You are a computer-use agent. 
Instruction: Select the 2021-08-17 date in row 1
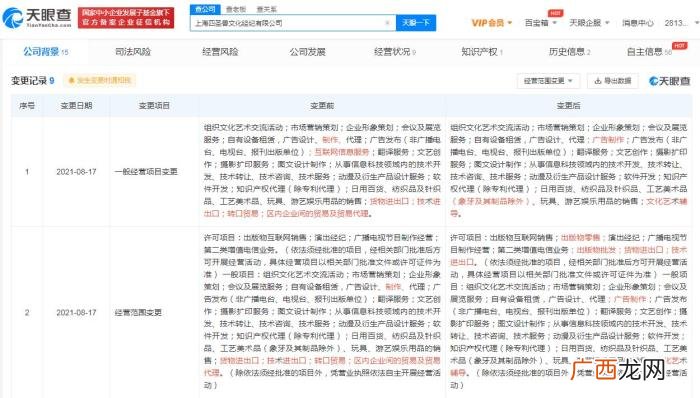76,172
